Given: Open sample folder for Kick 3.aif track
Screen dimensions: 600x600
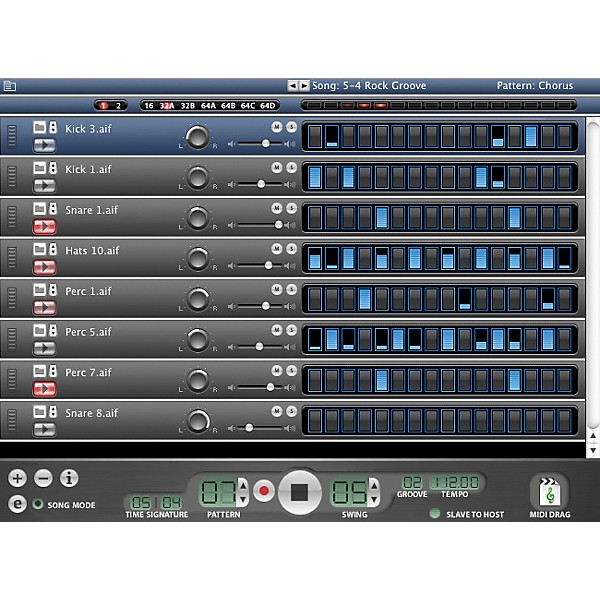Looking at the screenshot, I should click(39, 127).
